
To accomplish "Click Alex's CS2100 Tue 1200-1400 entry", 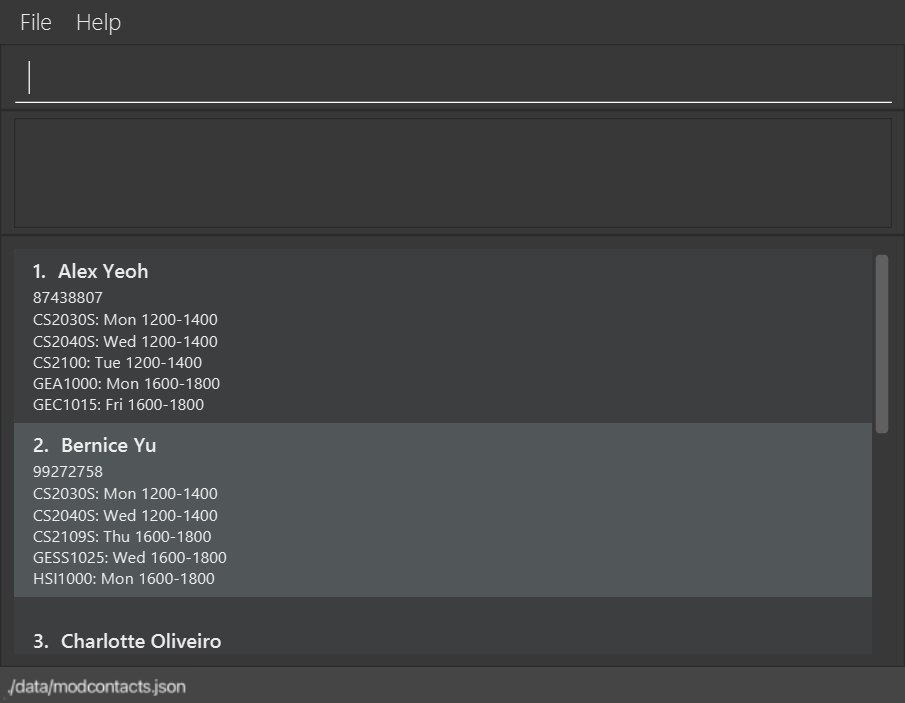I will coord(117,363).
